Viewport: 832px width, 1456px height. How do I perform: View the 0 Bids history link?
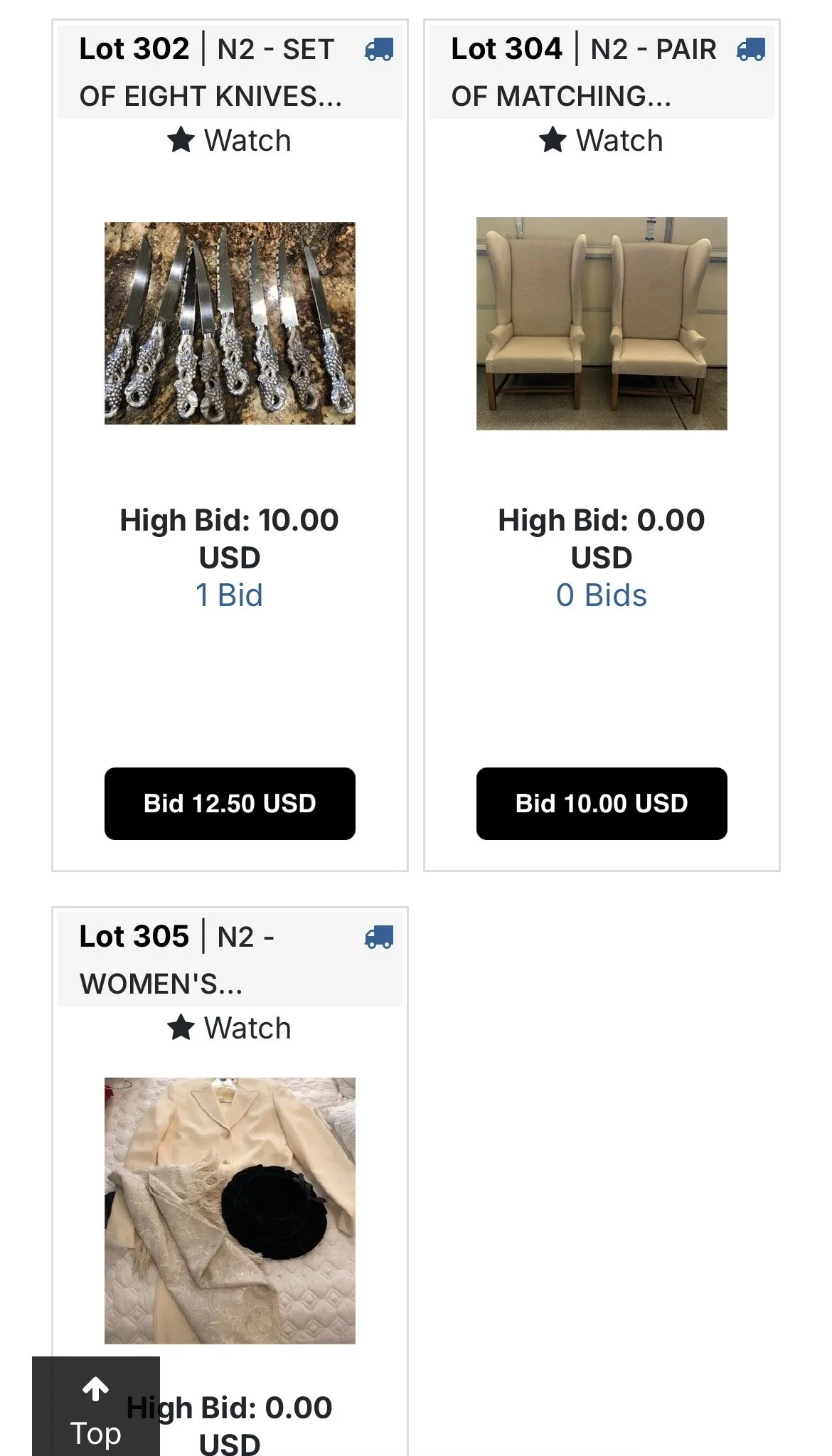pyautogui.click(x=602, y=595)
